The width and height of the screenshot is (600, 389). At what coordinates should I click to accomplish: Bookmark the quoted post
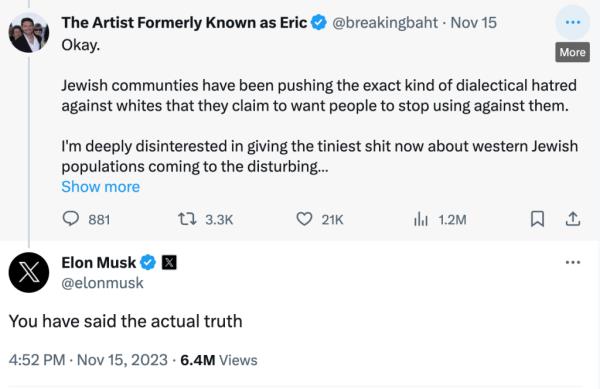(537, 219)
